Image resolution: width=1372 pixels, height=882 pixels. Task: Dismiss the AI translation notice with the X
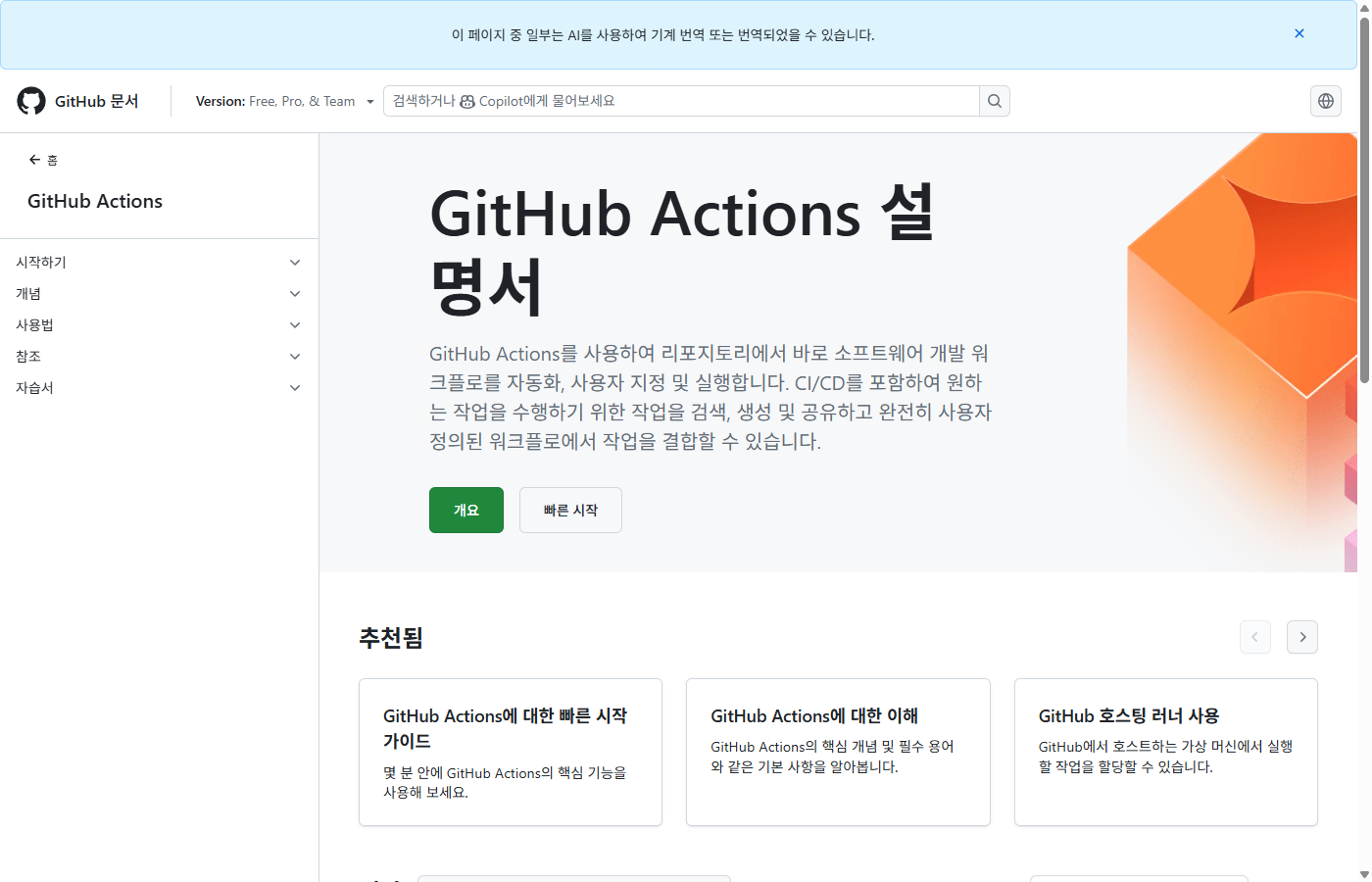(x=1298, y=33)
